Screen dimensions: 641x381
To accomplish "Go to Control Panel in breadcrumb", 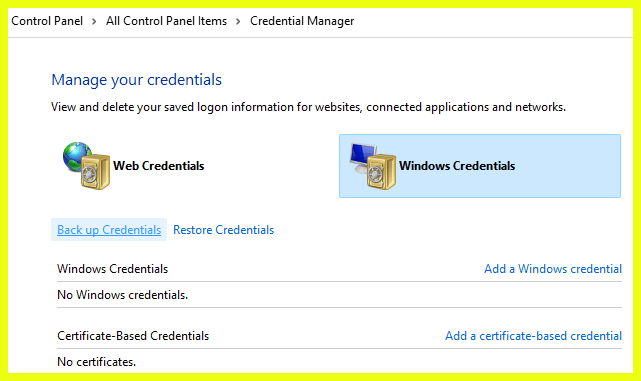I will [x=47, y=21].
